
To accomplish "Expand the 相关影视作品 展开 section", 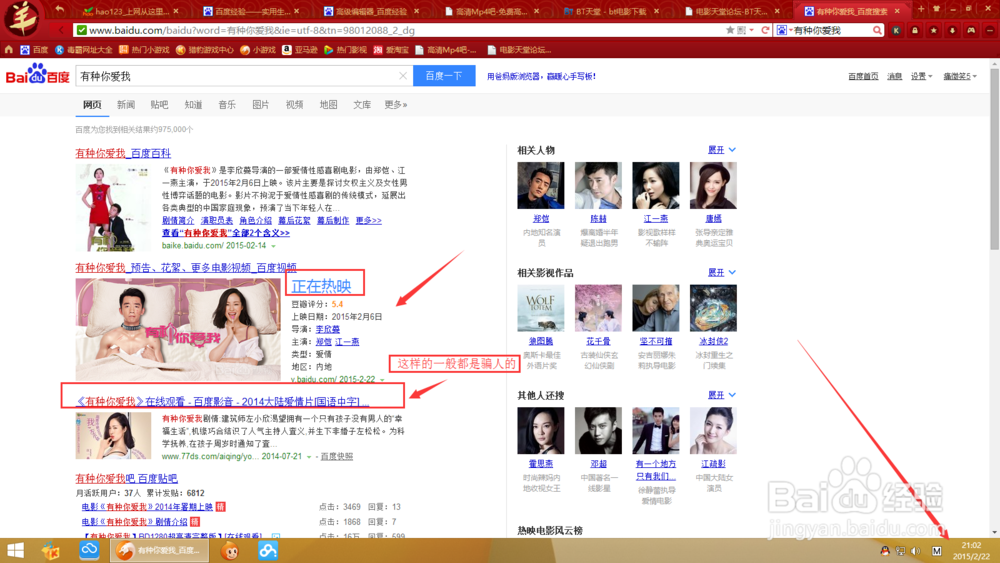I will coord(721,272).
